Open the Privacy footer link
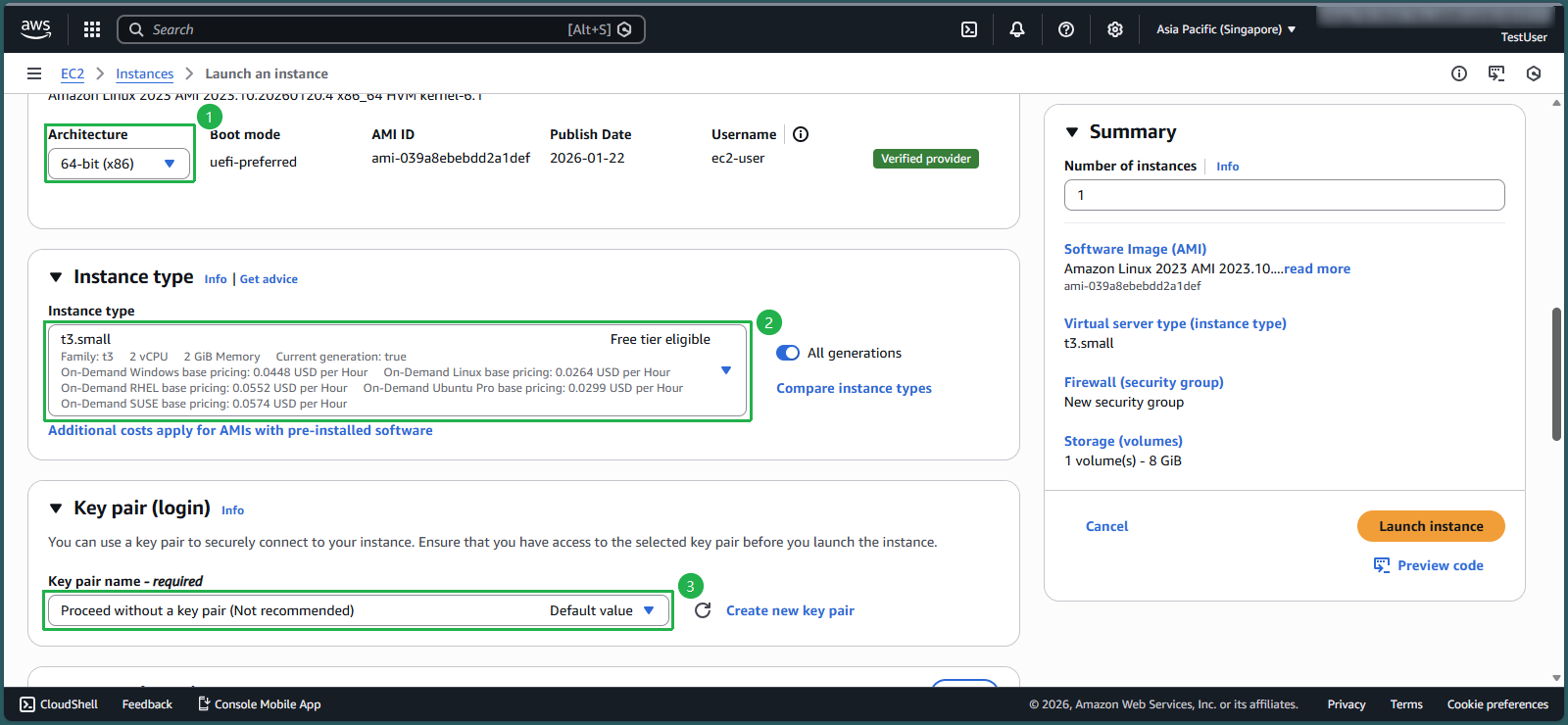1568x725 pixels. click(x=1347, y=704)
